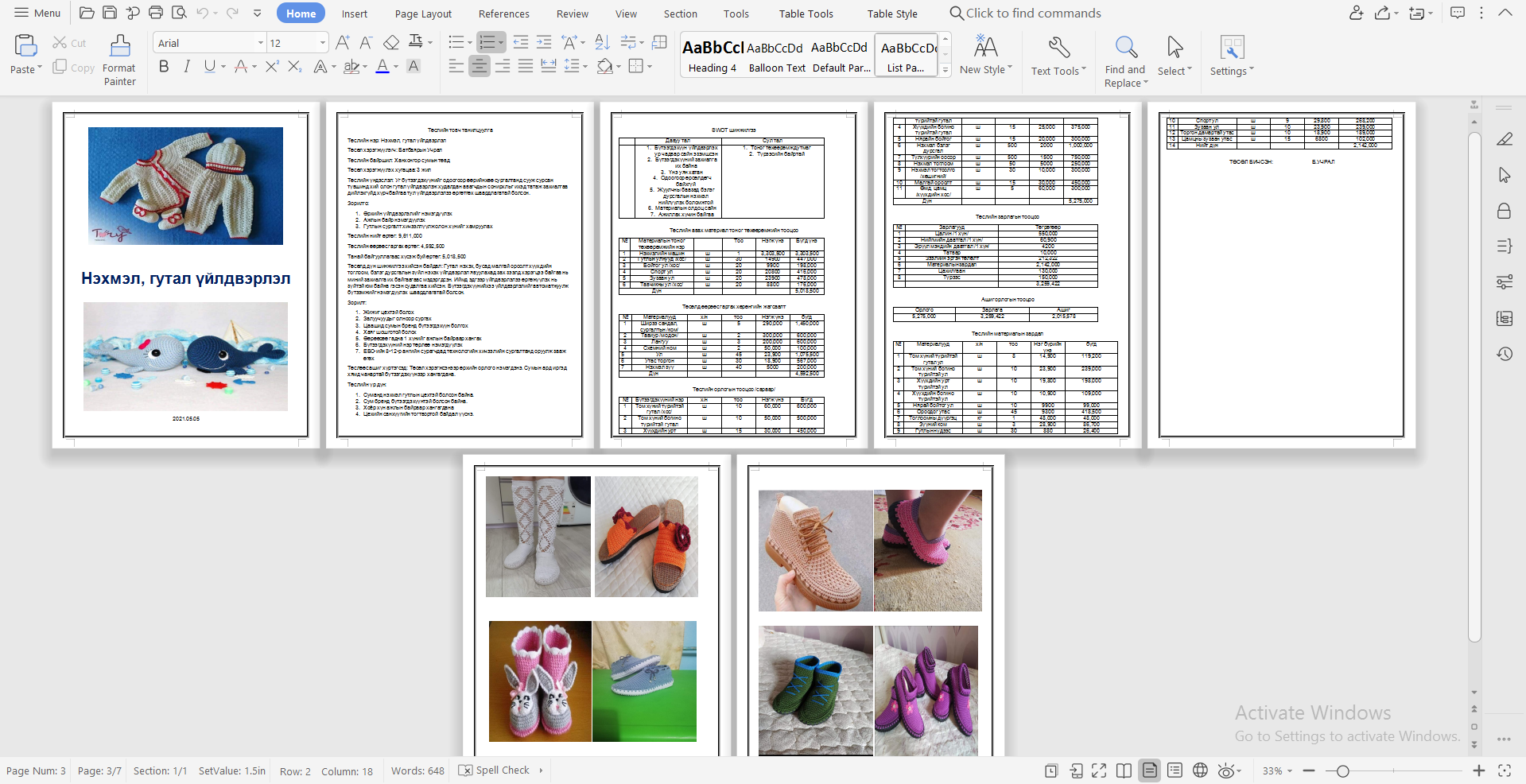Toggle center paragraph alignment
The height and width of the screenshot is (784, 1526).
pyautogui.click(x=479, y=67)
